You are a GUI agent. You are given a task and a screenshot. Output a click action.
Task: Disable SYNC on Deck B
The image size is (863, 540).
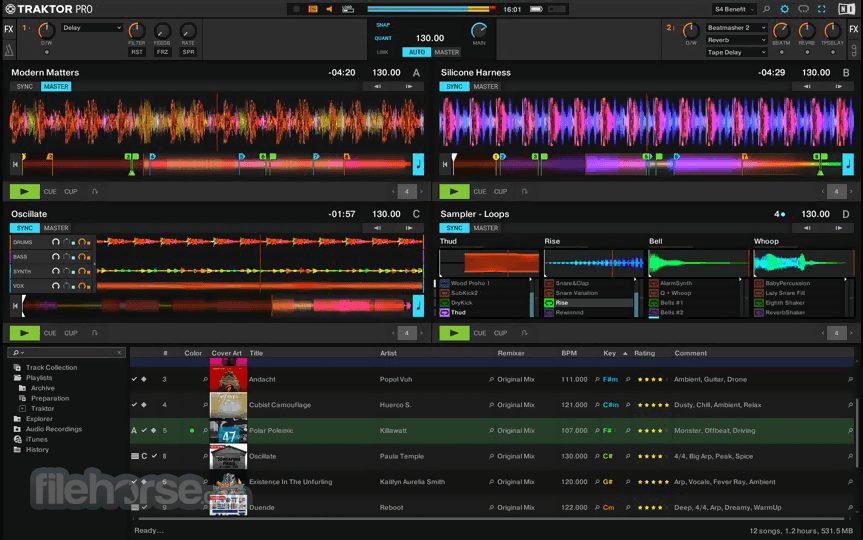[x=454, y=86]
